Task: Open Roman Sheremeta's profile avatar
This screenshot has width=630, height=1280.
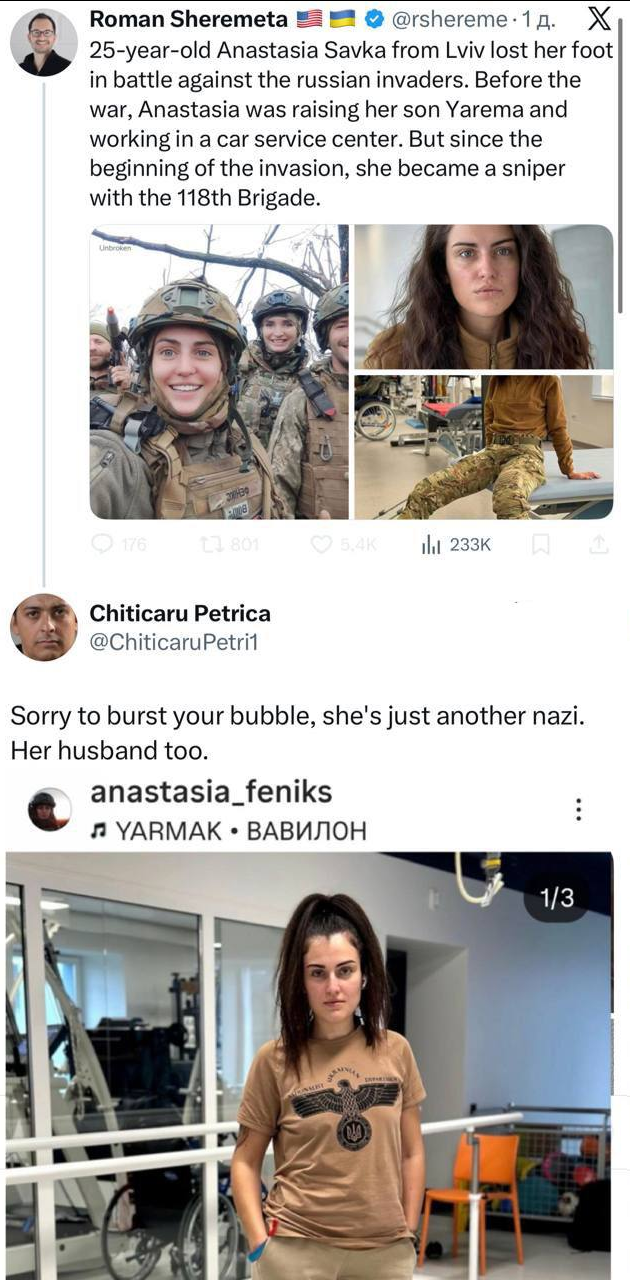Action: [x=43, y=43]
